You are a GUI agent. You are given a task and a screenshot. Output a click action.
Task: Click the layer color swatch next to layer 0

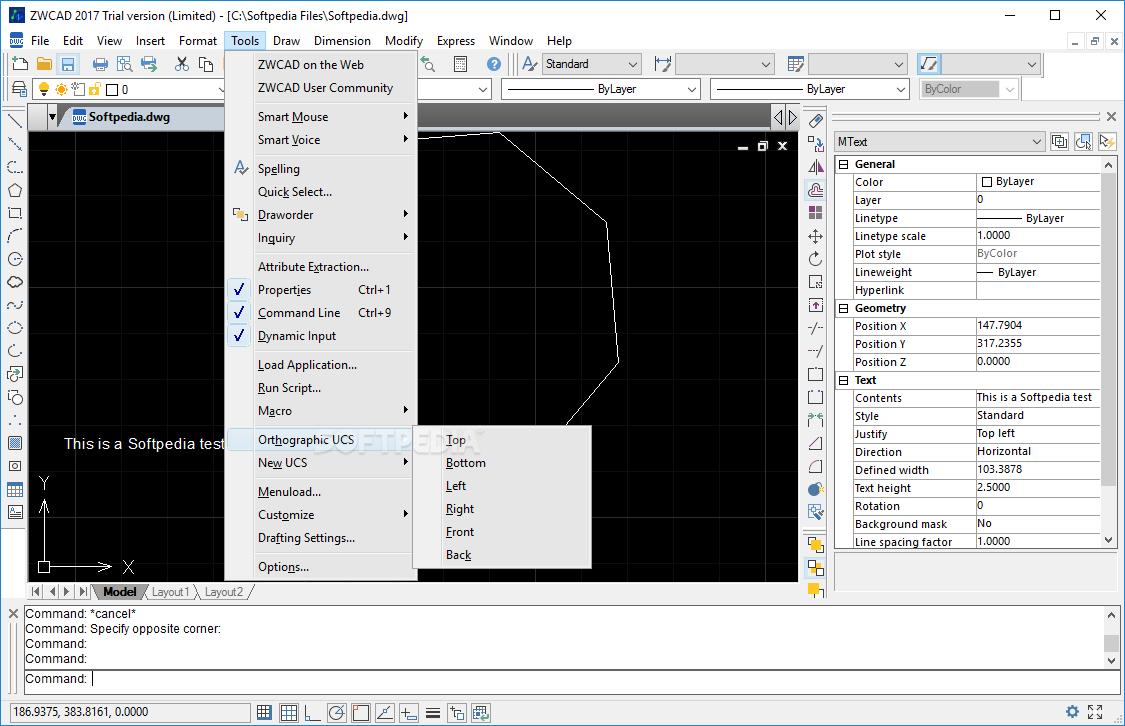click(112, 90)
